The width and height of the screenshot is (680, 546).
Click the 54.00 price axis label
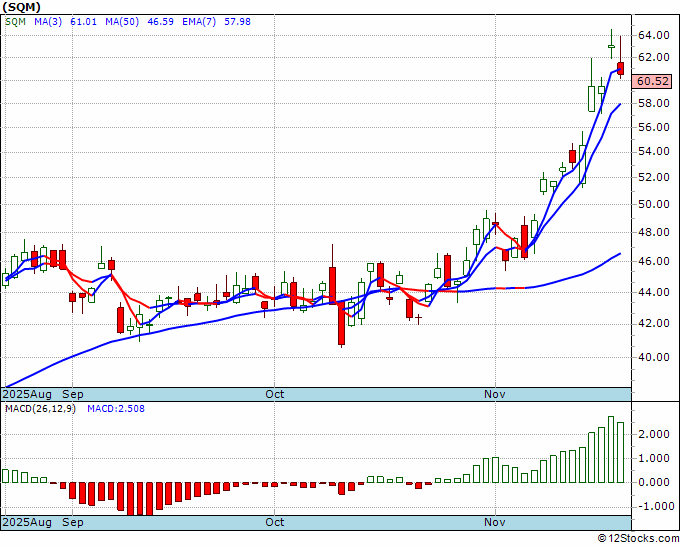[x=654, y=151]
